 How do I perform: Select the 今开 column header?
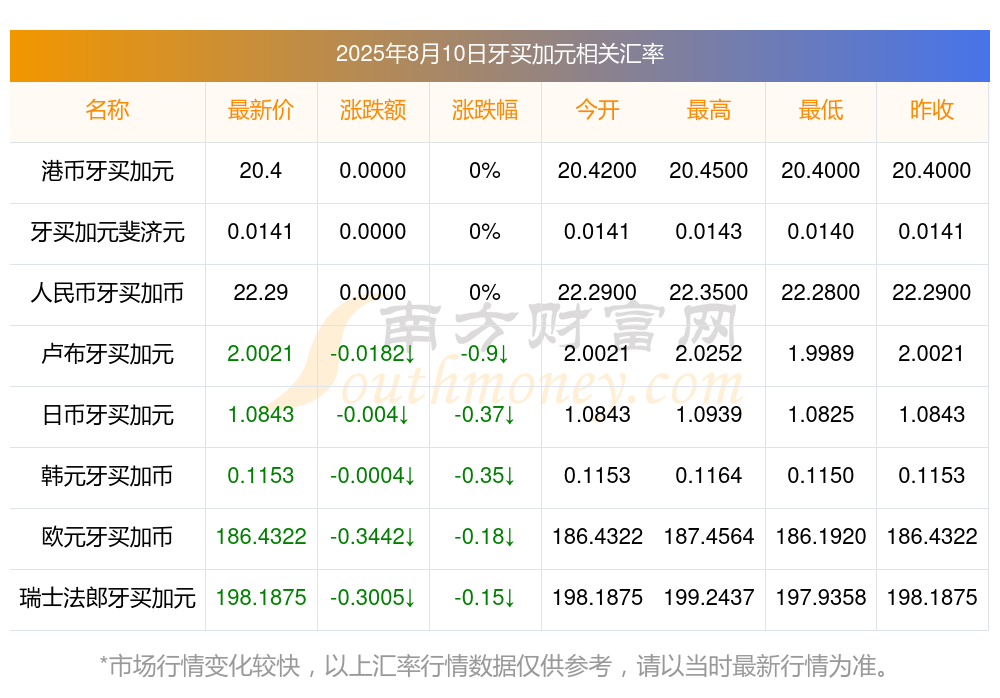click(x=597, y=110)
